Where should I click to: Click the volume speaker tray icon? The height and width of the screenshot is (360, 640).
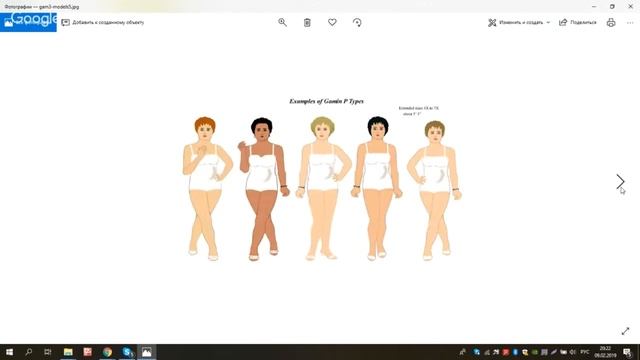573,352
